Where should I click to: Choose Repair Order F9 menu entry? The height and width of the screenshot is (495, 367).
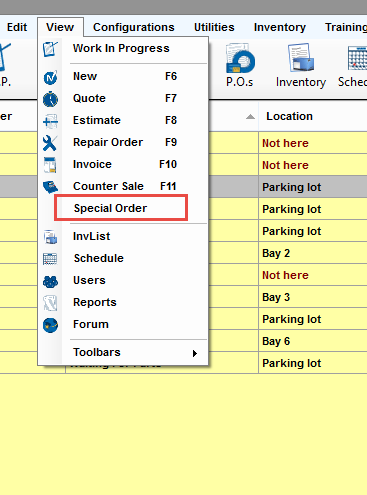pos(123,143)
